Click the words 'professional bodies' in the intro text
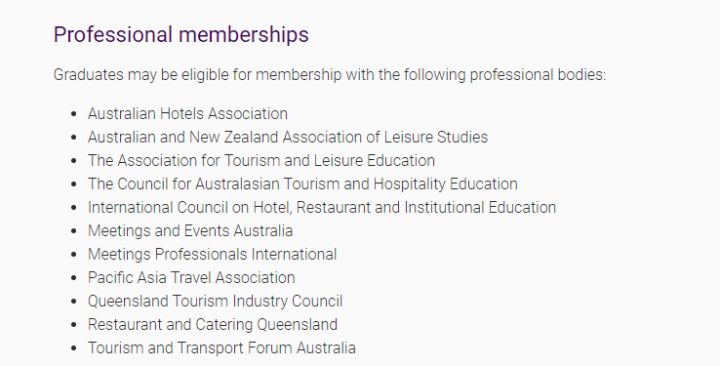The image size is (720, 366). point(538,74)
